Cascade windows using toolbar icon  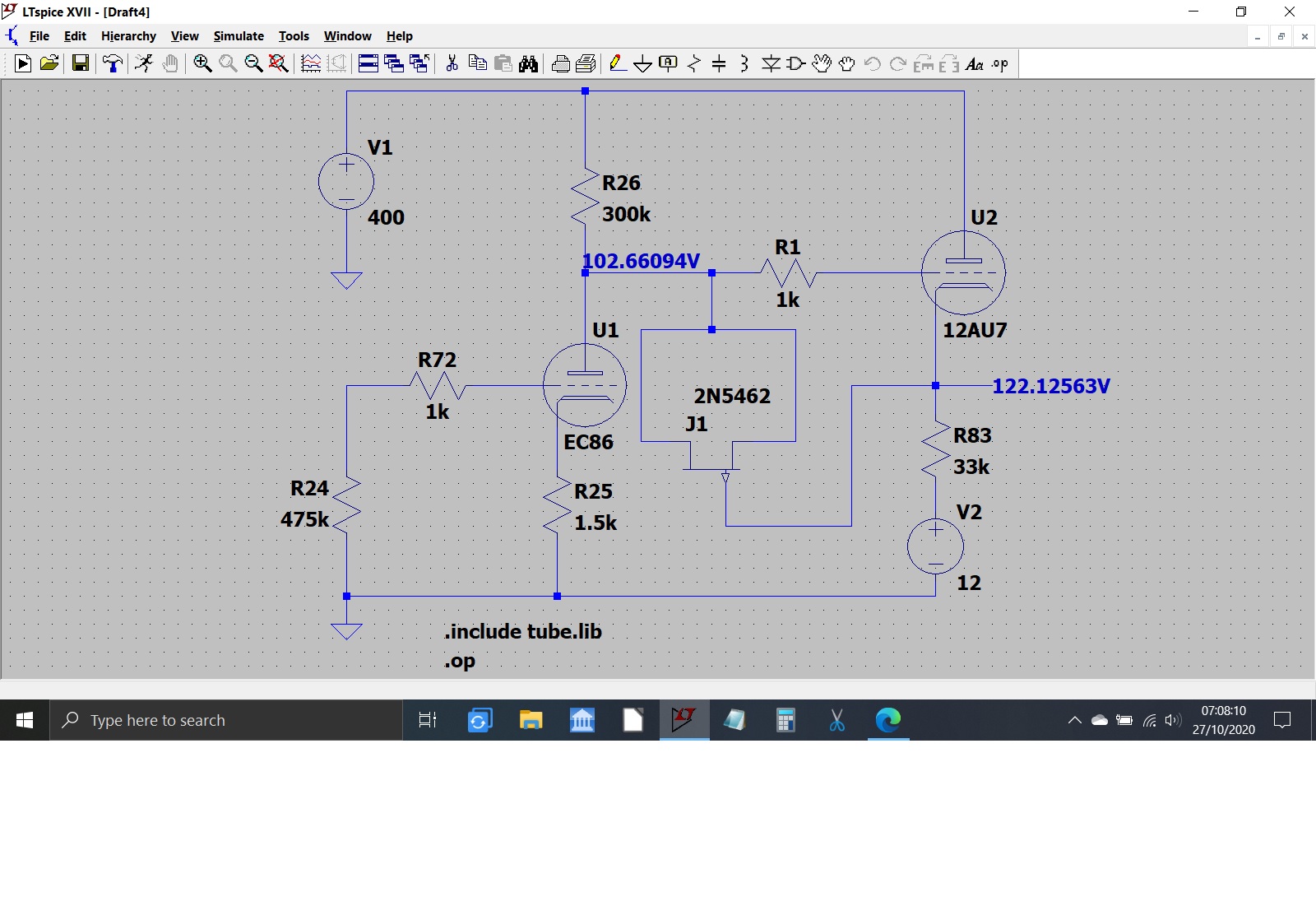[394, 64]
